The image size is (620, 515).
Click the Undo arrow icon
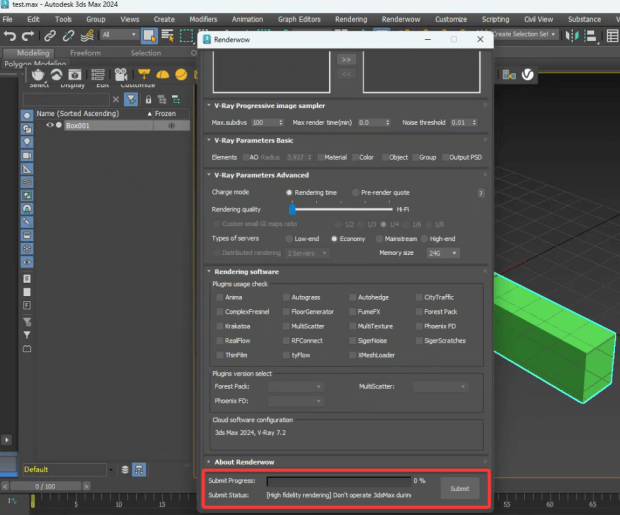coord(12,35)
